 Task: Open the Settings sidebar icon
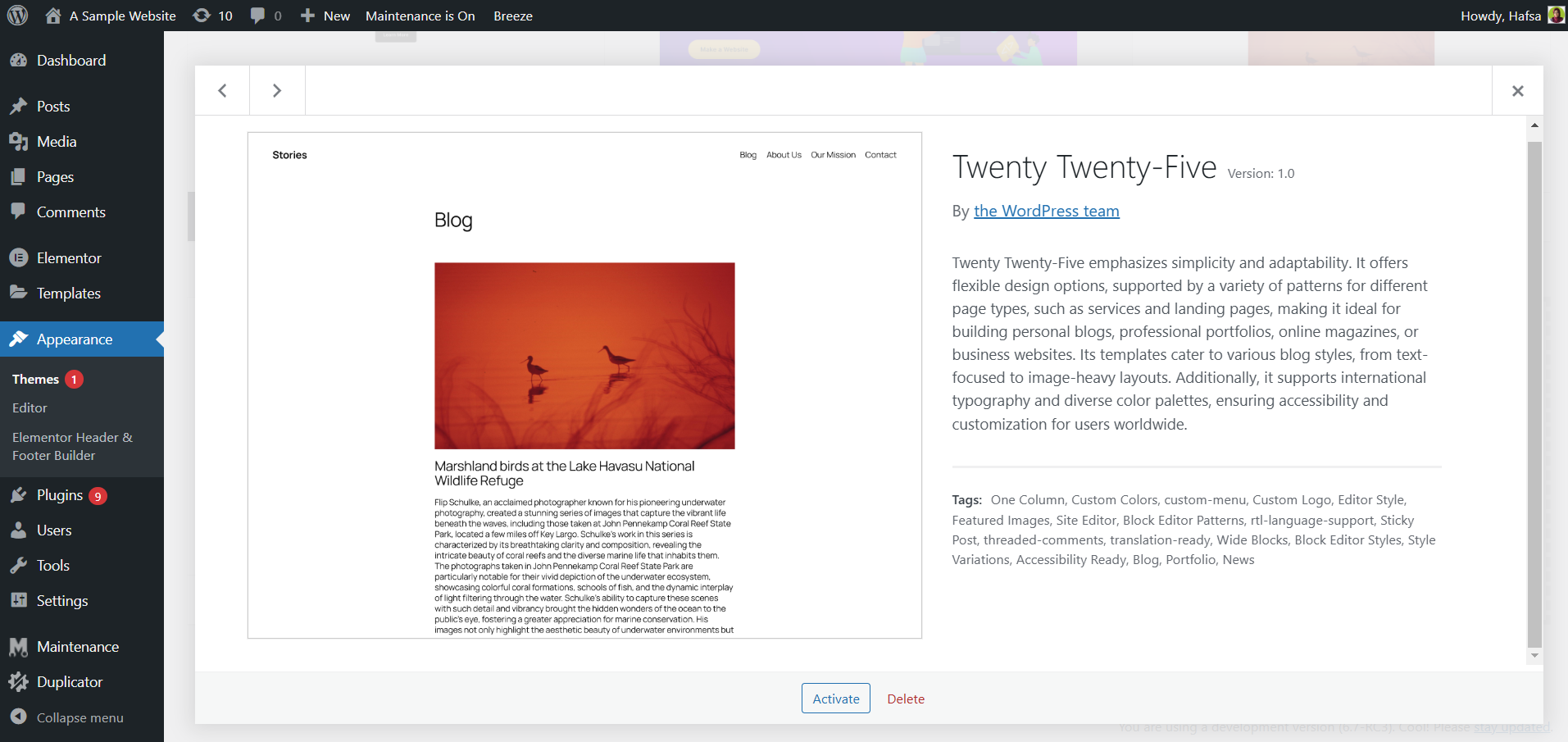click(x=20, y=600)
